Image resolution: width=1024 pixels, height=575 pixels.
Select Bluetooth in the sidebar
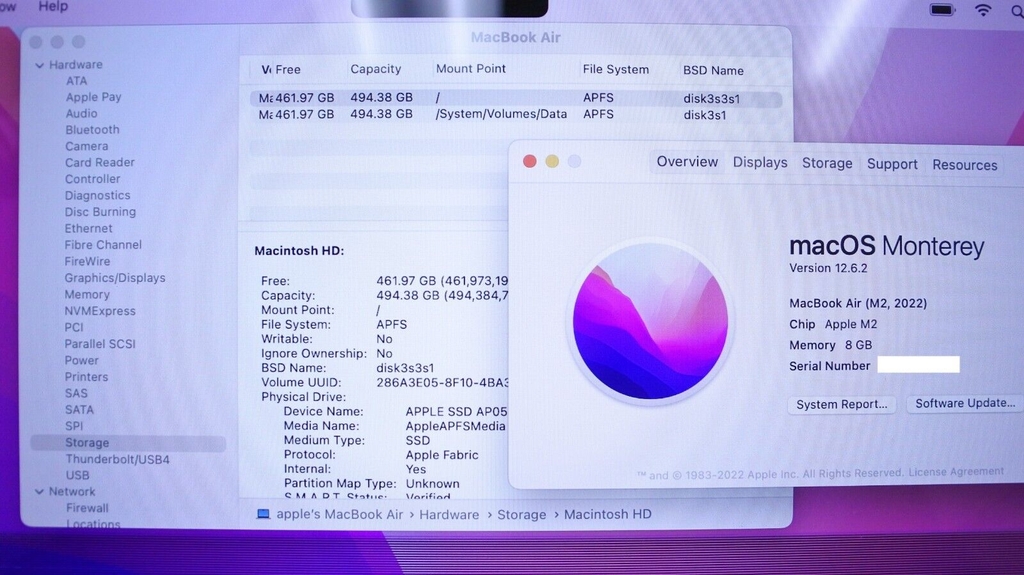coord(92,130)
